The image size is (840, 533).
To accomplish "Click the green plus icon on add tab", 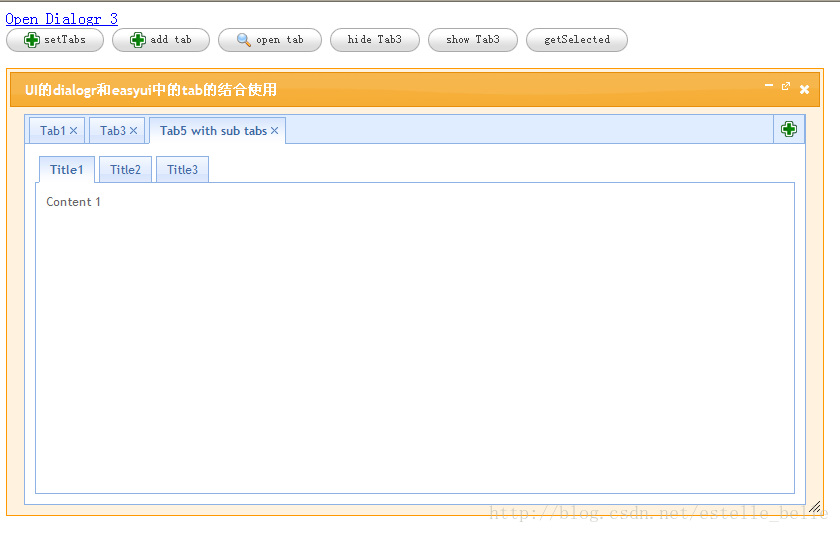I will (138, 40).
